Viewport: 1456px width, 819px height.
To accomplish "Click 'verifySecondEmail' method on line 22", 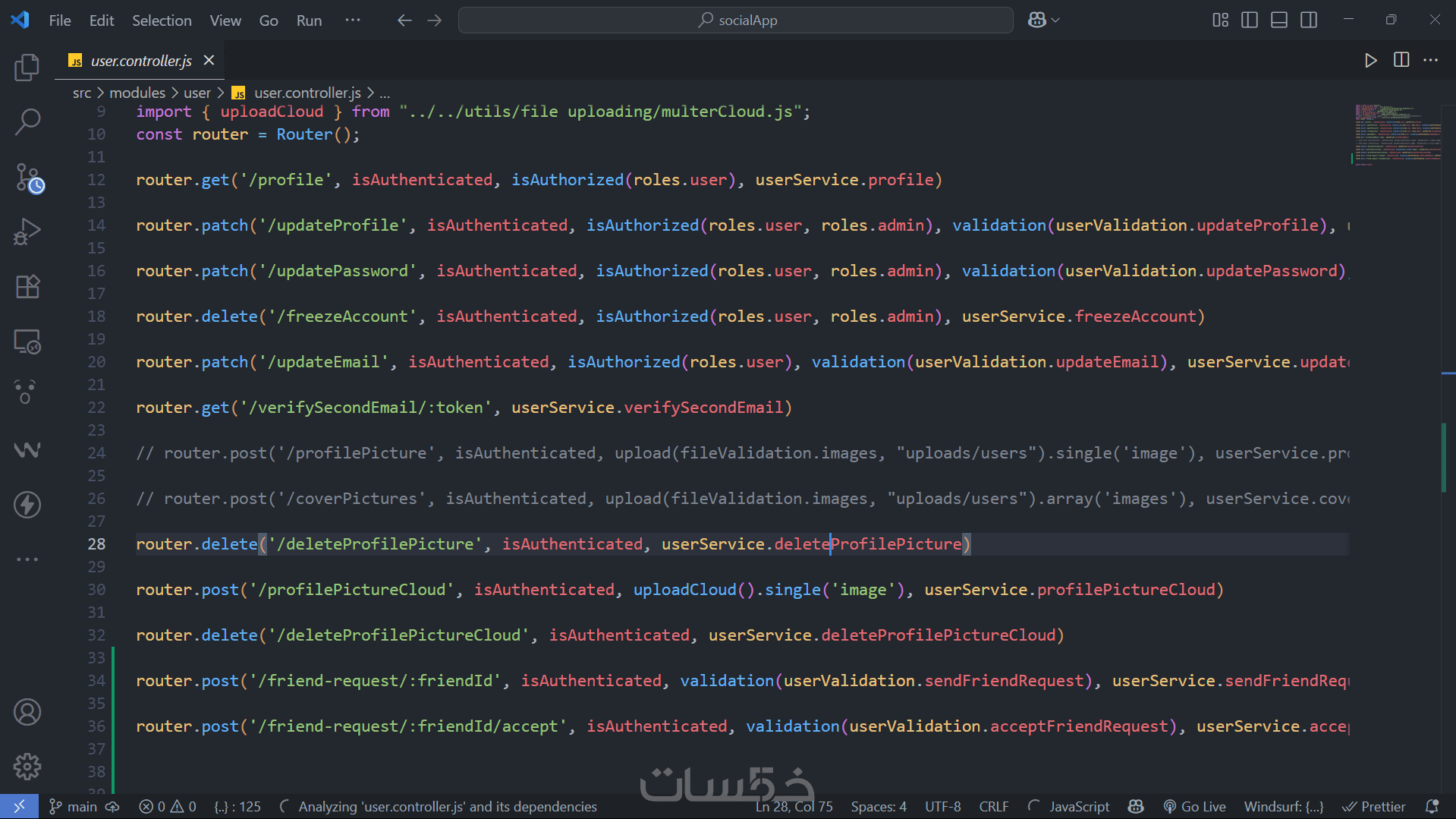I will tap(703, 408).
